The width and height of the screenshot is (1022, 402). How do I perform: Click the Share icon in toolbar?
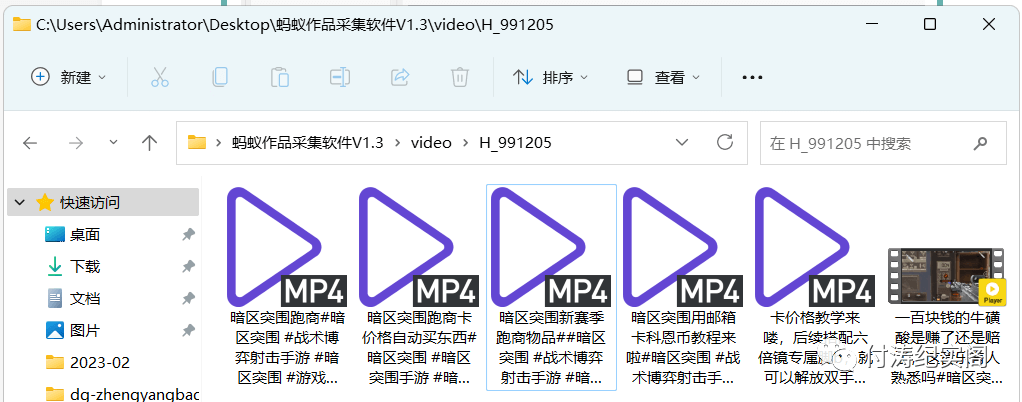(x=400, y=77)
